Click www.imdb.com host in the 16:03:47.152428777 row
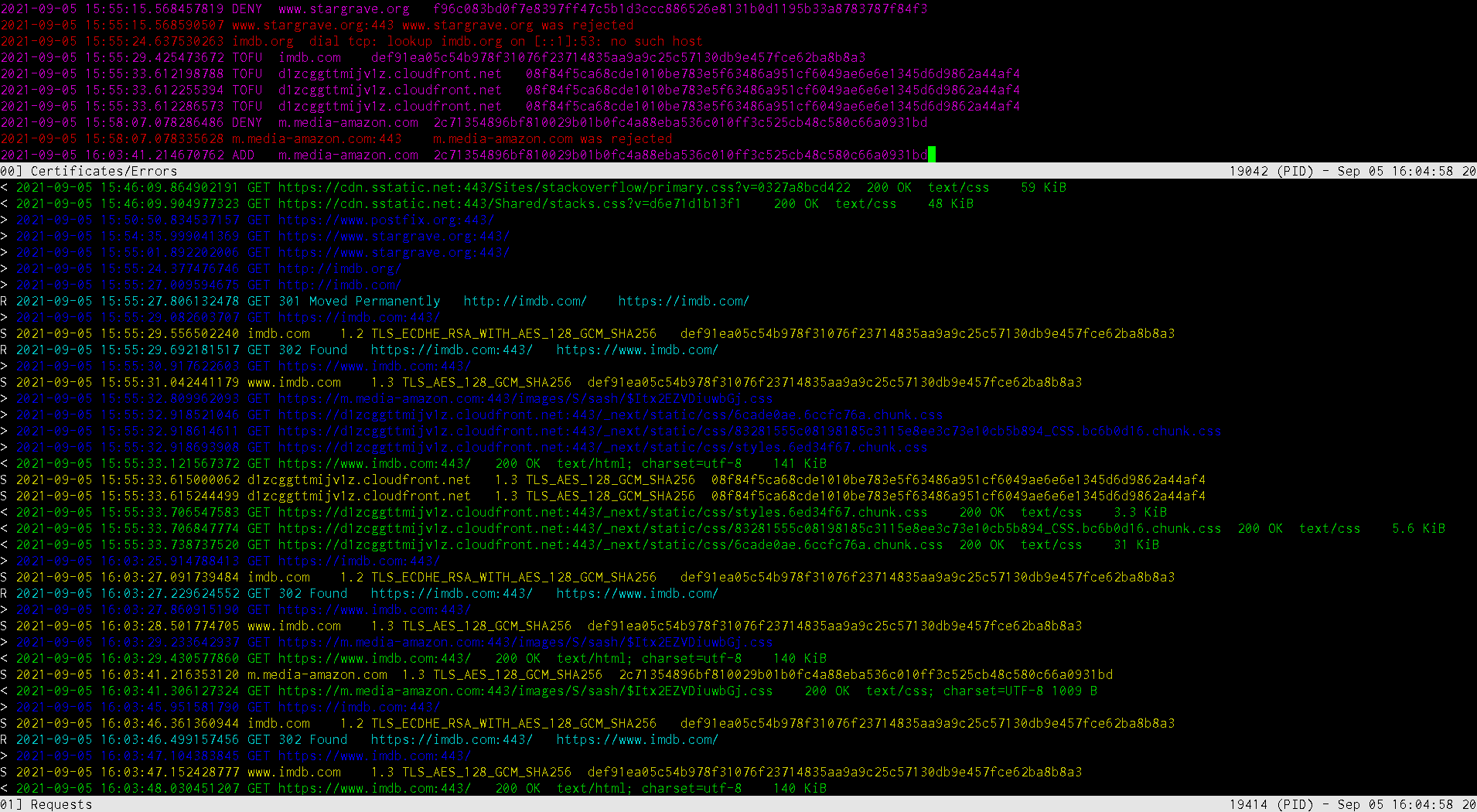Screen dimensions: 1477x812 coord(294,772)
